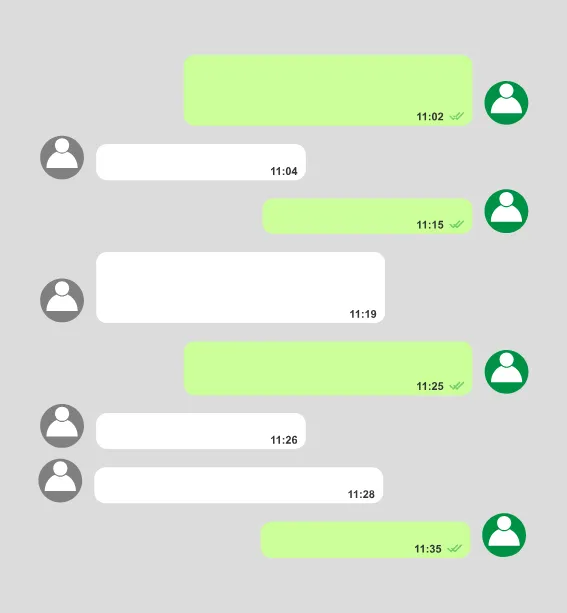Click the double-check read receipt at 11:35
The image size is (567, 613).
coord(454,549)
